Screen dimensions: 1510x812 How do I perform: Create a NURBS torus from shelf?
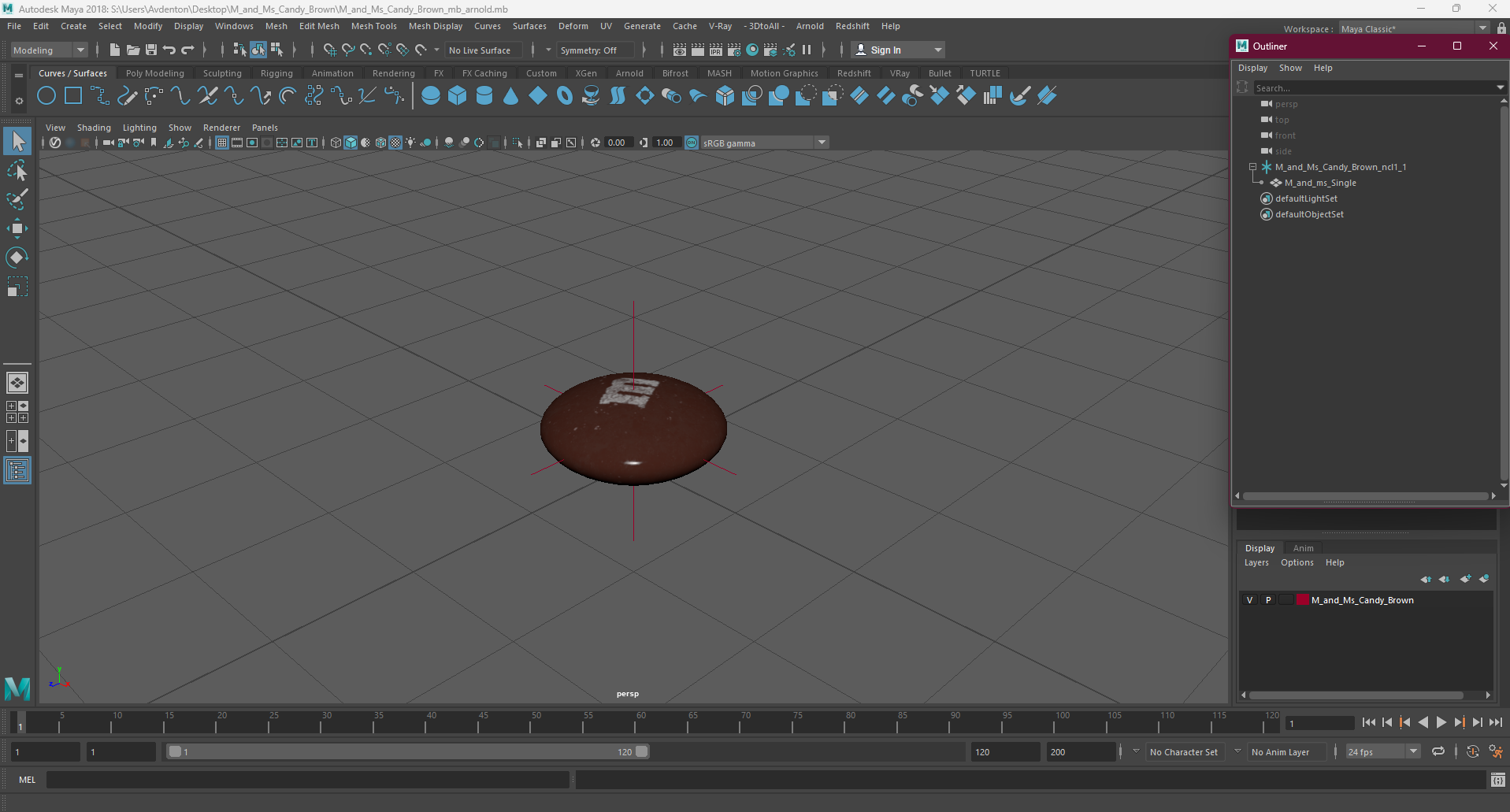(565, 96)
